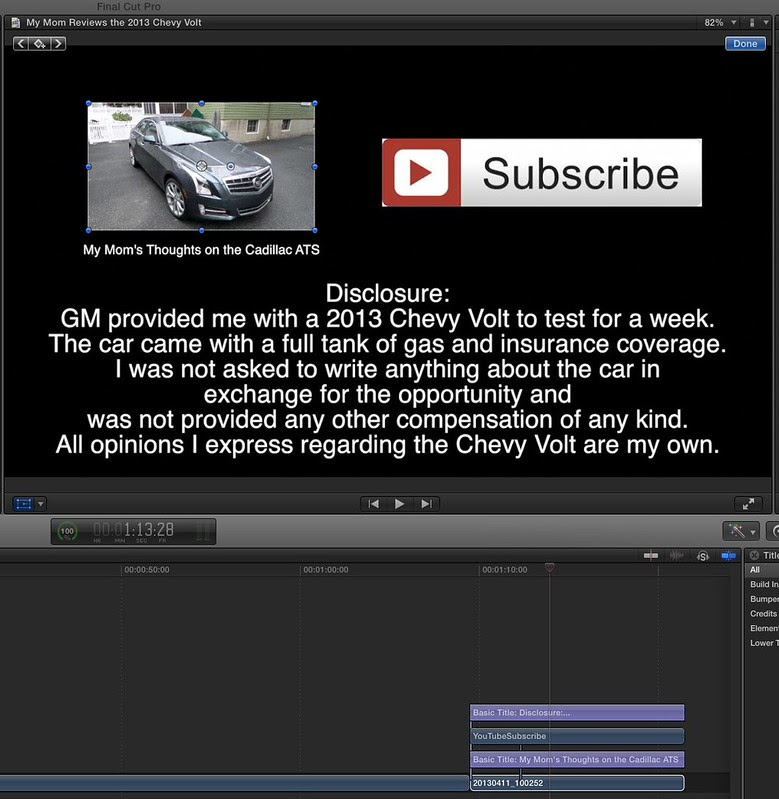Viewport: 779px width, 799px height.
Task: Click bottom-right corner handle of car image
Action: [315, 230]
